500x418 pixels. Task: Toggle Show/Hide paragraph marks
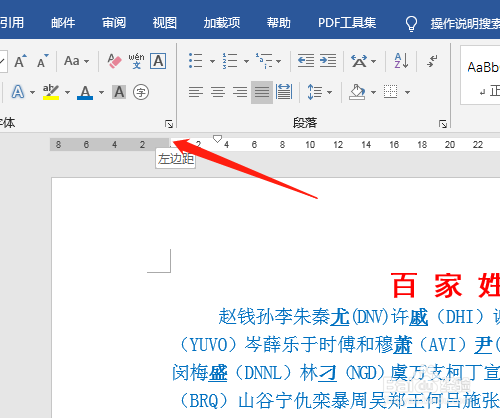pyautogui.click(x=432, y=61)
